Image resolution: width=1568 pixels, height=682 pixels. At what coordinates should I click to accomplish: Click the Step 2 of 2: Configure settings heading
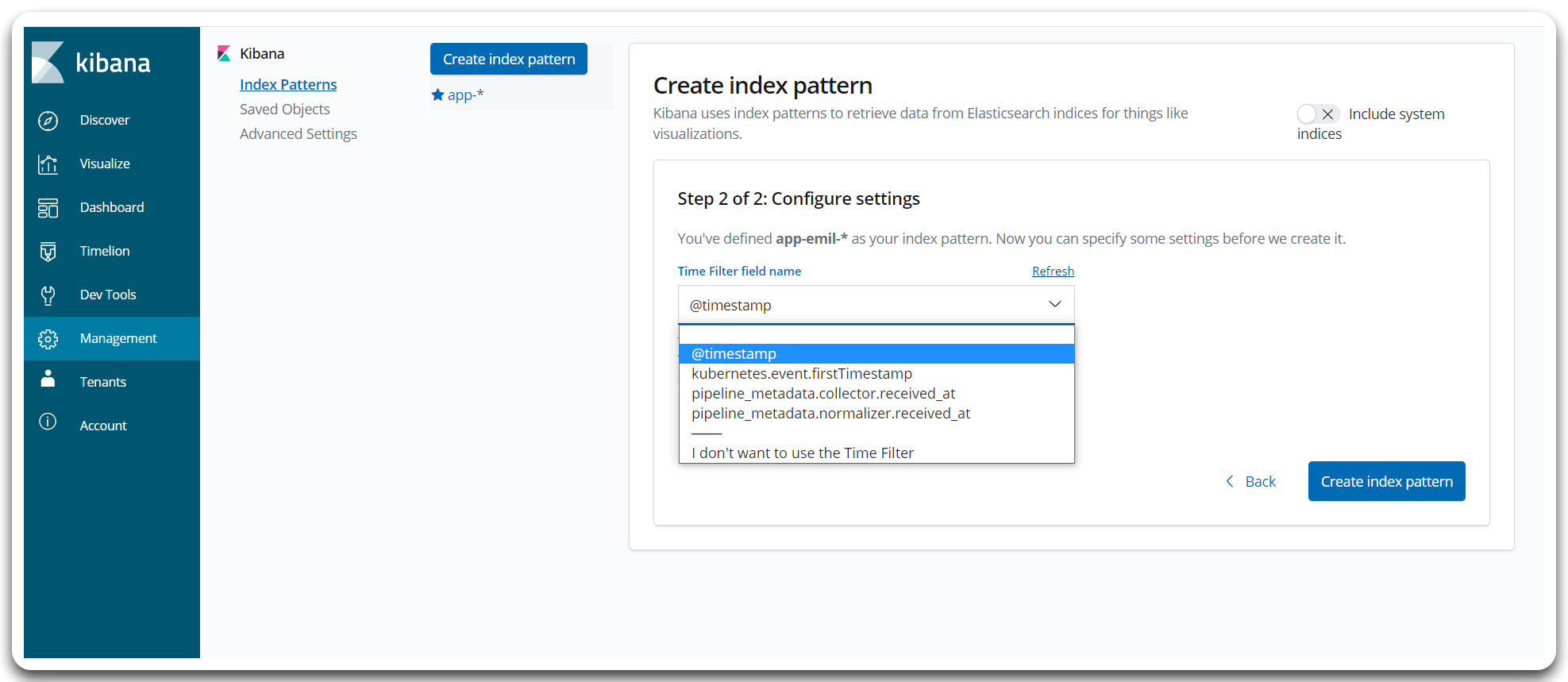799,199
